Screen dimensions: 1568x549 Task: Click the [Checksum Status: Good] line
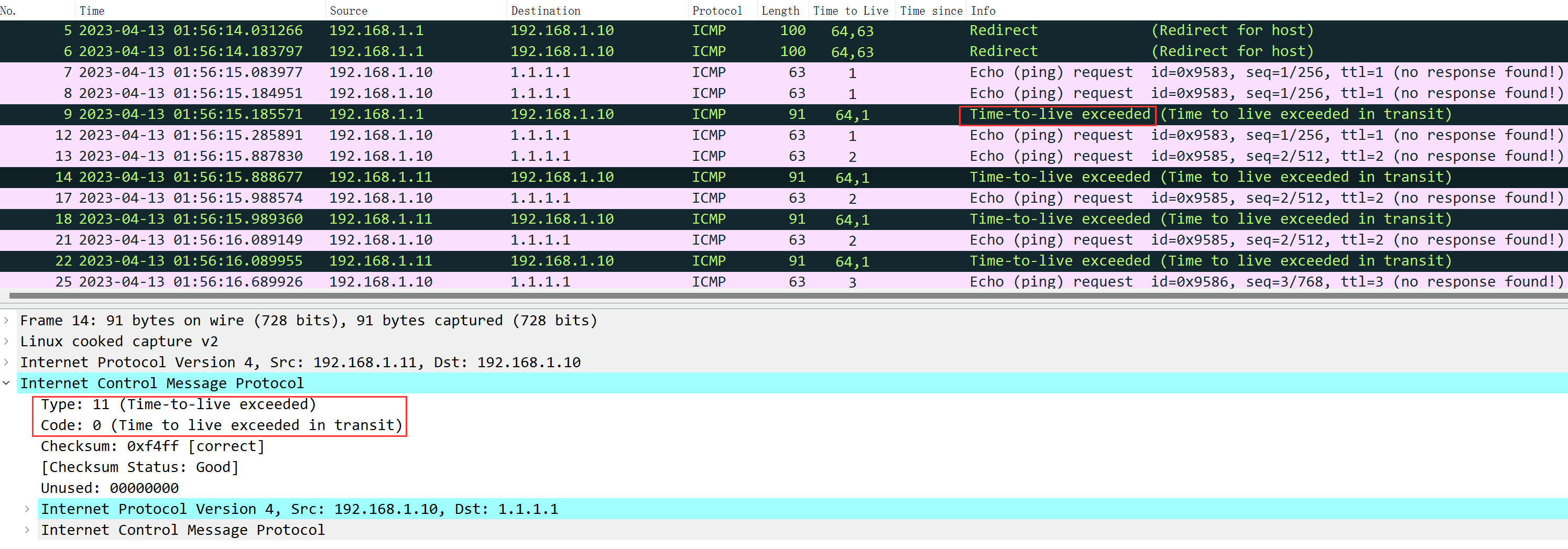pos(139,467)
